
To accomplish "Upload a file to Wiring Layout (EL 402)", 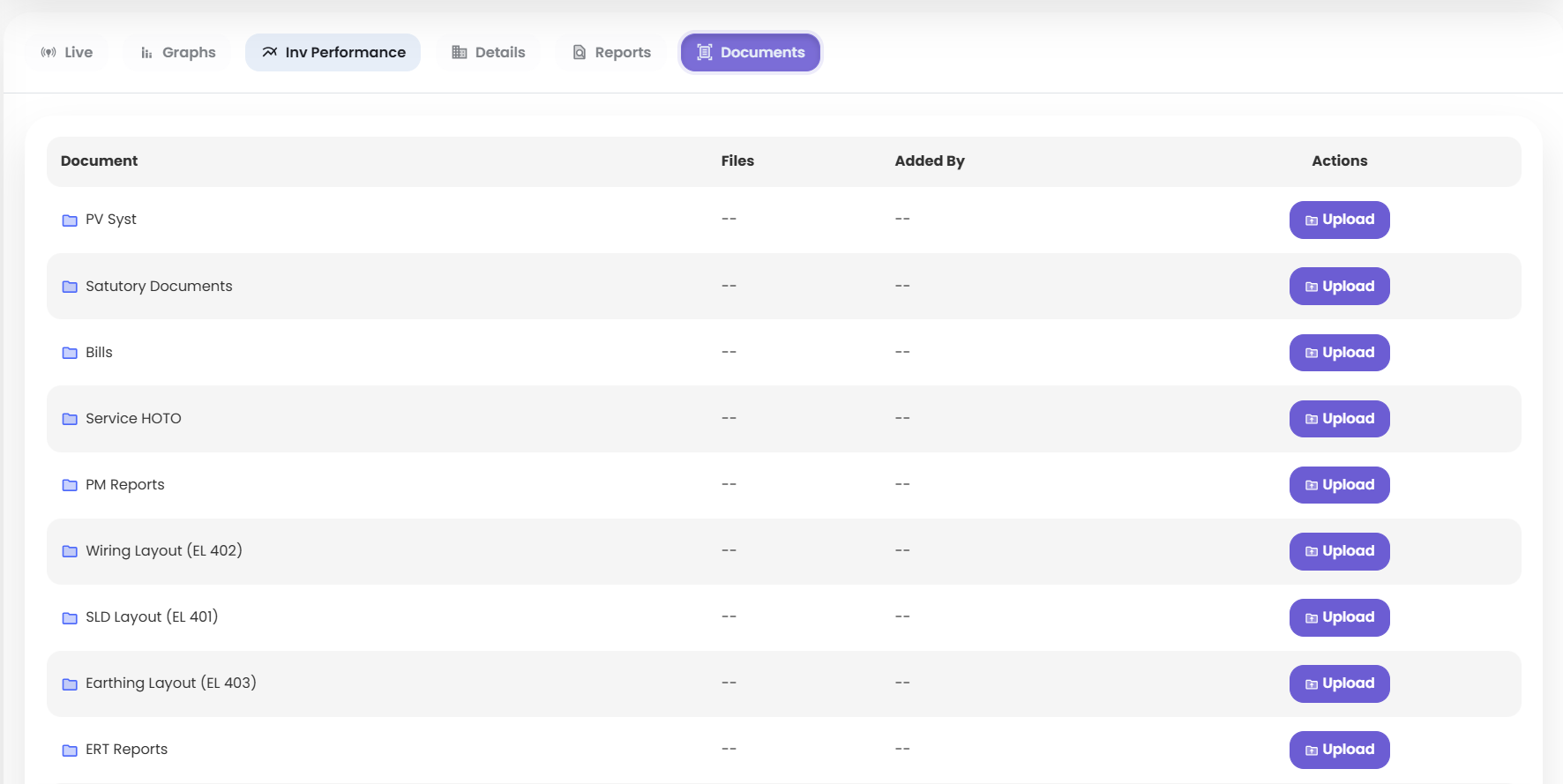I will pyautogui.click(x=1339, y=551).
